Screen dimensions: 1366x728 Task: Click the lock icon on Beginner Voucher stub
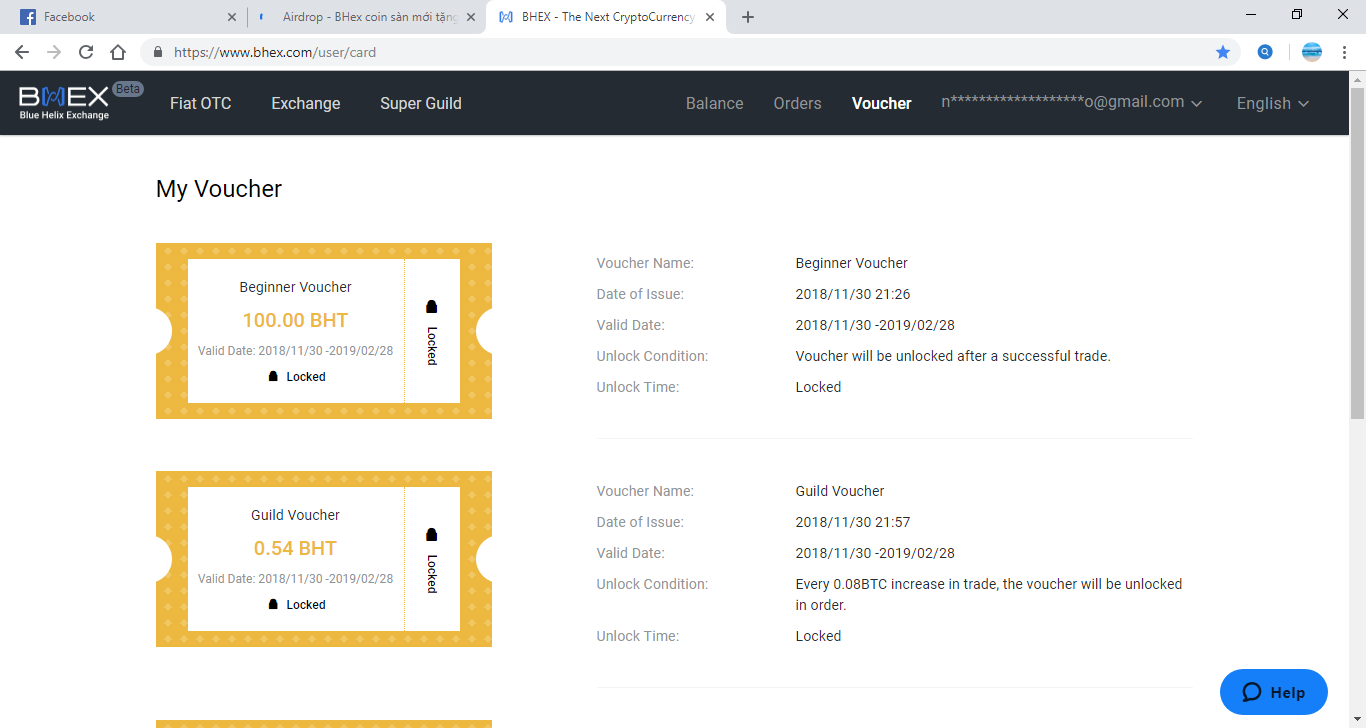pyautogui.click(x=432, y=307)
